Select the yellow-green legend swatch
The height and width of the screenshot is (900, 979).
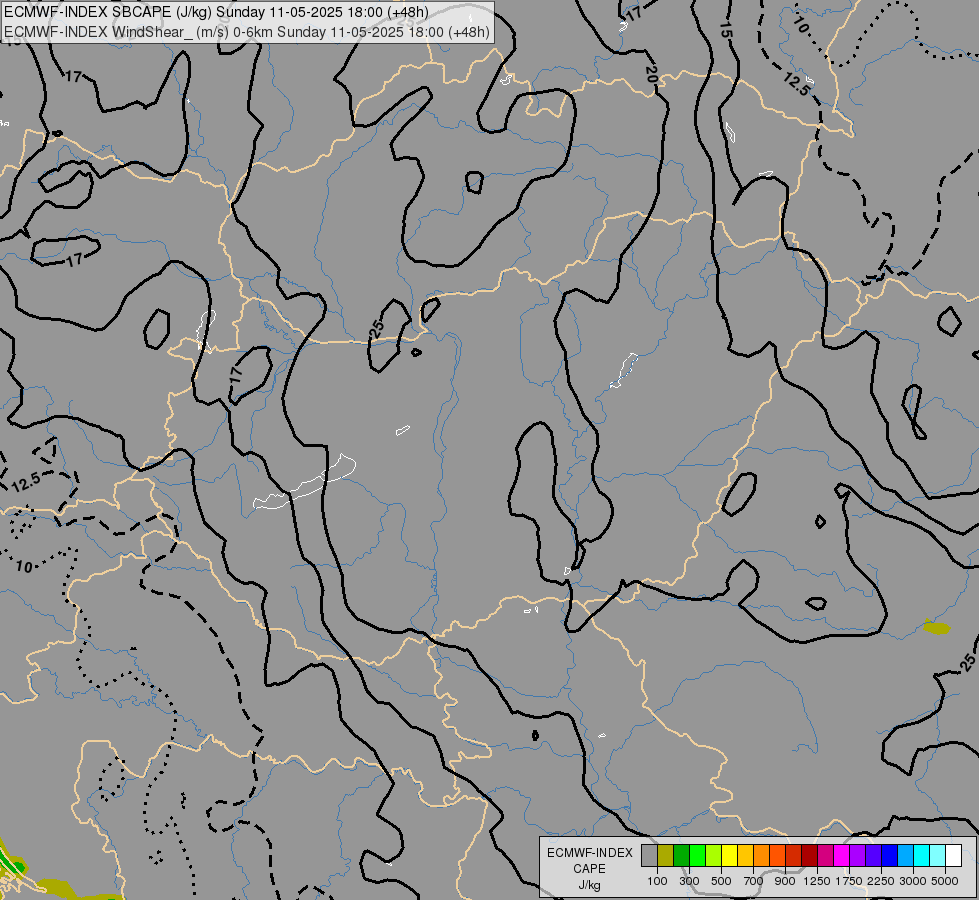tap(713, 856)
